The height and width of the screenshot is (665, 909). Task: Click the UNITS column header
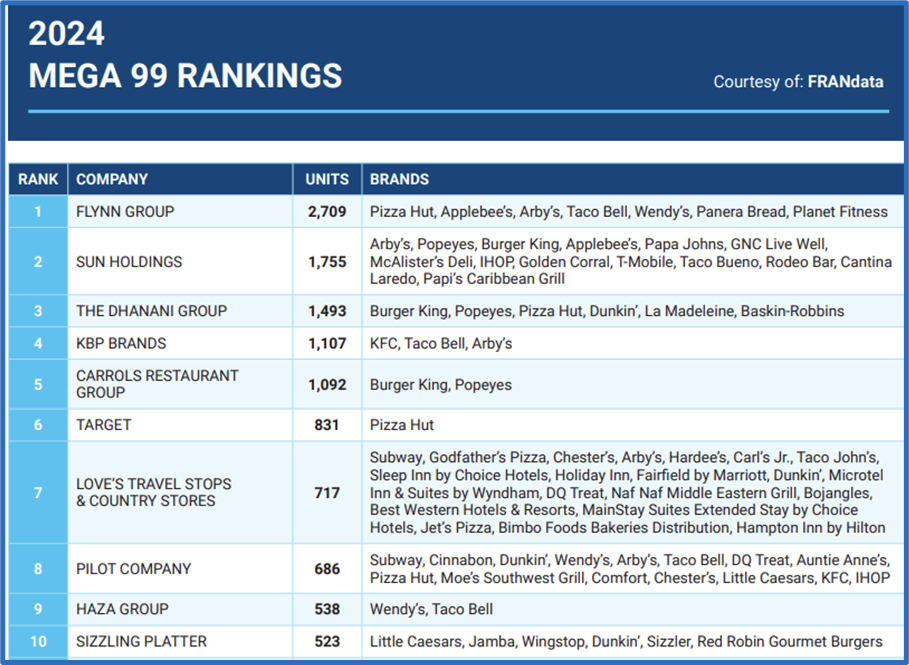click(327, 179)
